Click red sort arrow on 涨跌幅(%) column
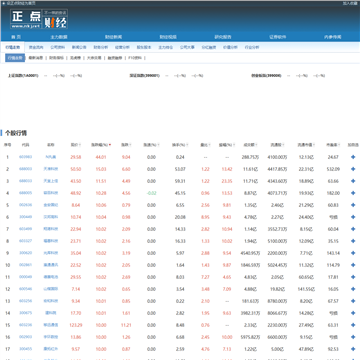This screenshot has height=360, width=360. [x=110, y=145]
